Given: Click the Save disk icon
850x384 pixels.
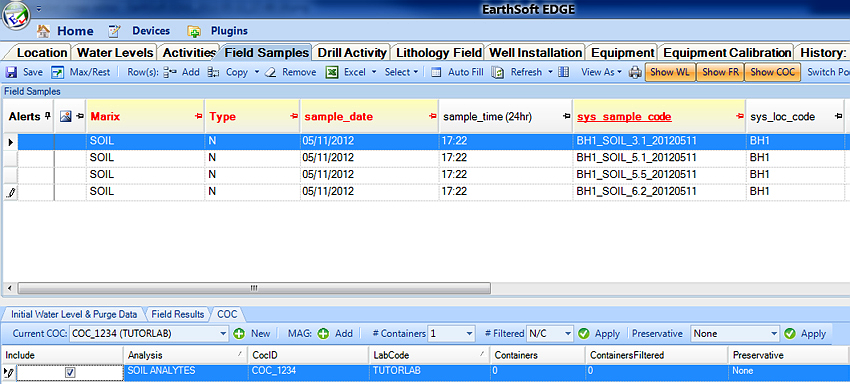Looking at the screenshot, I should [x=11, y=72].
